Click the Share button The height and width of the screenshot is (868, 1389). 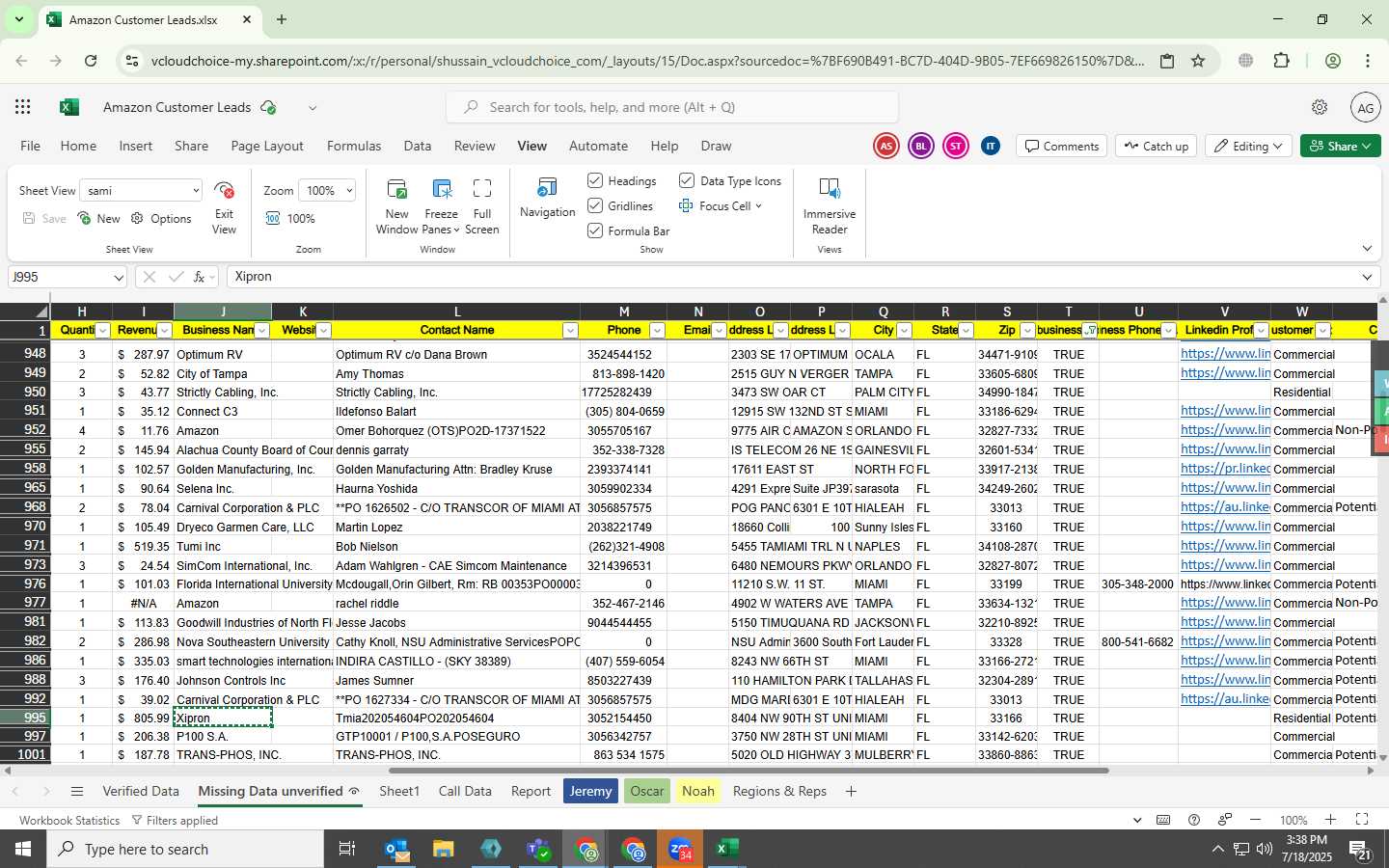tap(1341, 146)
